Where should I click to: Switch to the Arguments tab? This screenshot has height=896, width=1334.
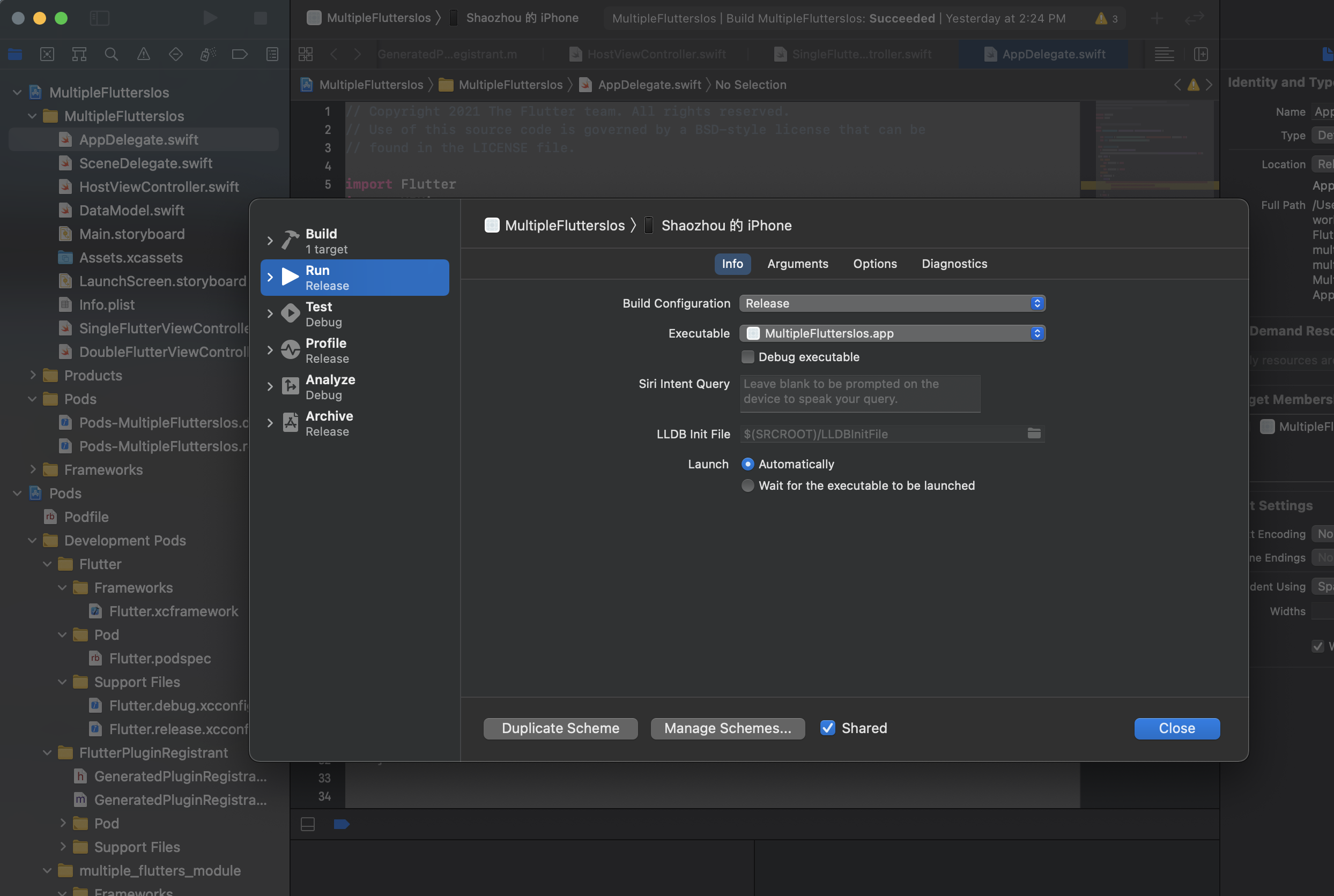click(797, 264)
